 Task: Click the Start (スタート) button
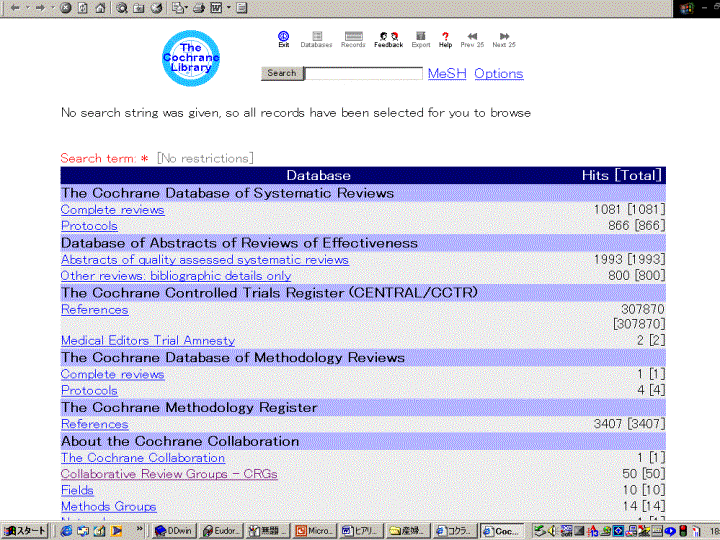click(25, 531)
